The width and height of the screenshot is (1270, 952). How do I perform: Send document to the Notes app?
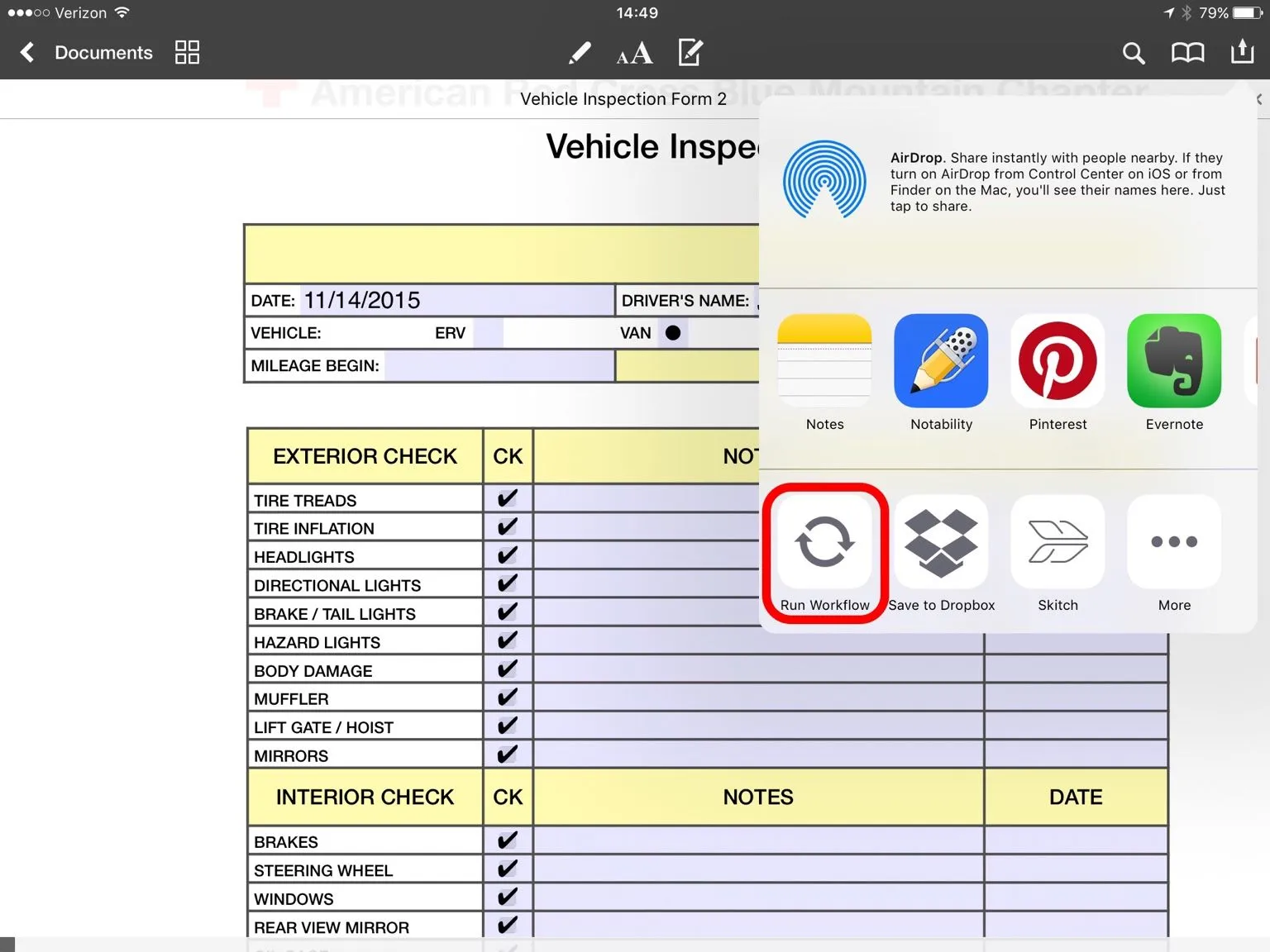coord(824,361)
